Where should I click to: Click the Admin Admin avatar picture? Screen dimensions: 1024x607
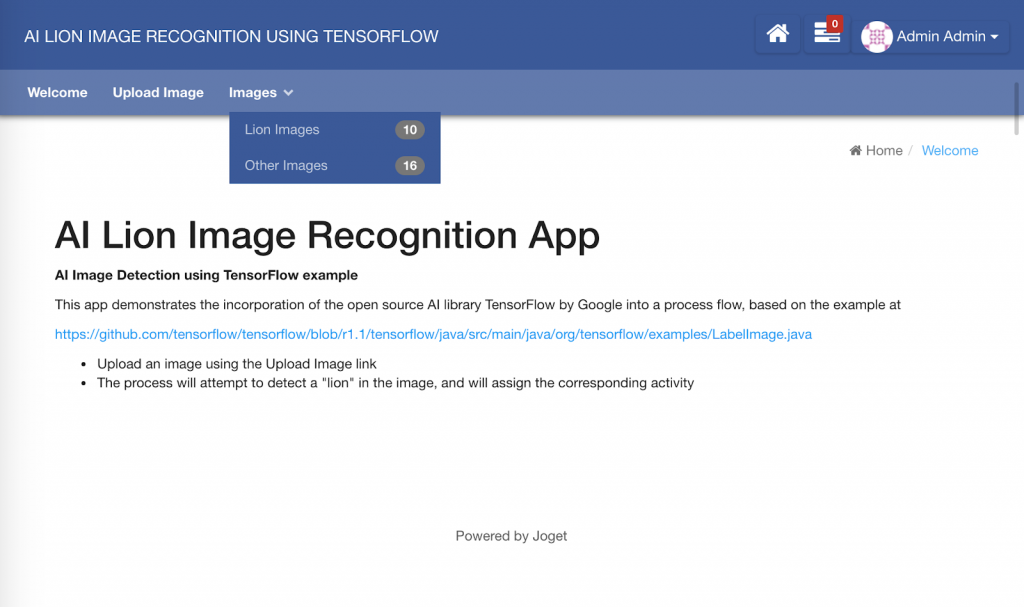[876, 37]
